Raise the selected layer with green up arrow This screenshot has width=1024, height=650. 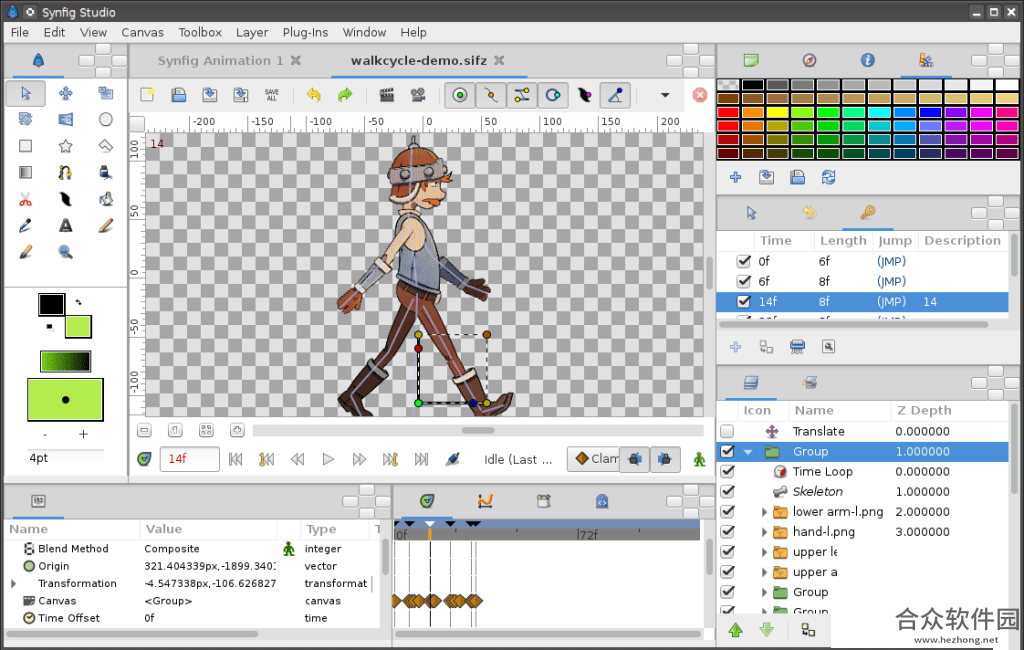pos(735,630)
